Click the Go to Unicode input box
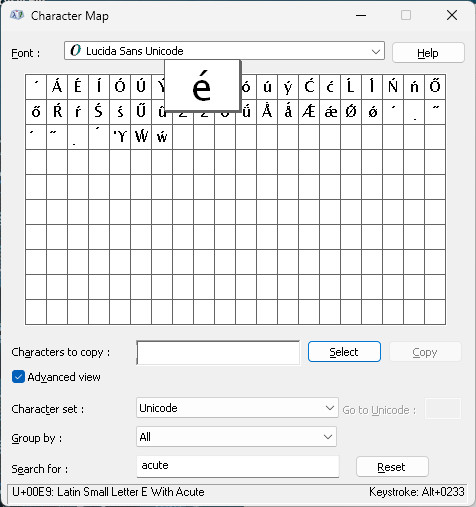The image size is (476, 507). tap(443, 409)
